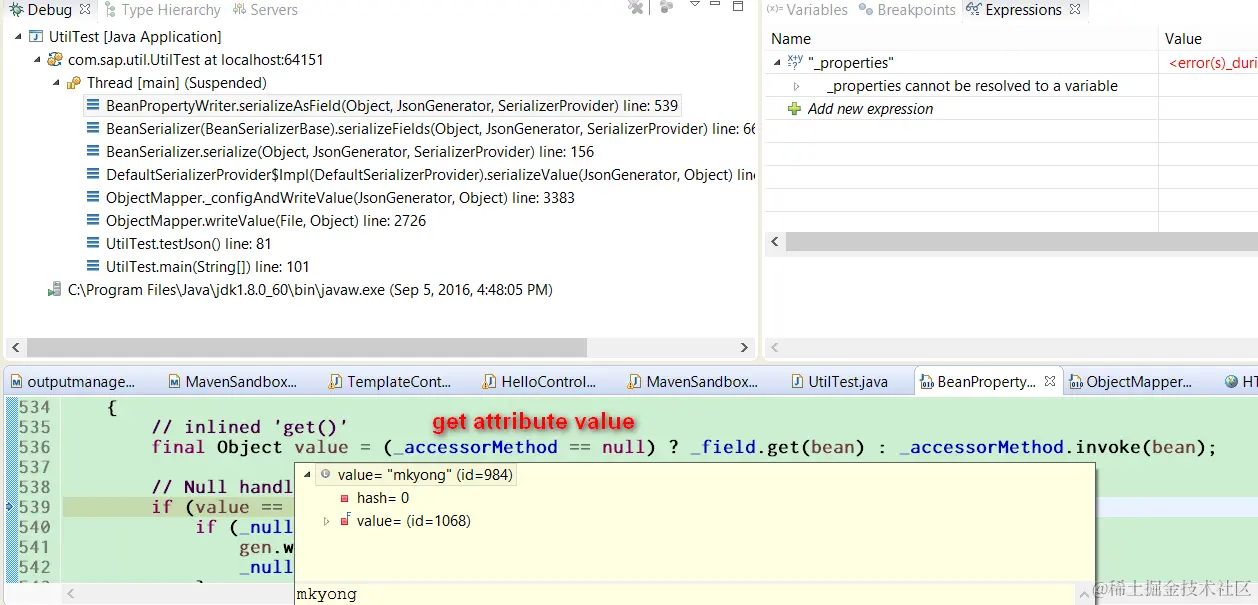Open the first MavenSandbox... editor tab
The width and height of the screenshot is (1258, 605).
coord(233,381)
